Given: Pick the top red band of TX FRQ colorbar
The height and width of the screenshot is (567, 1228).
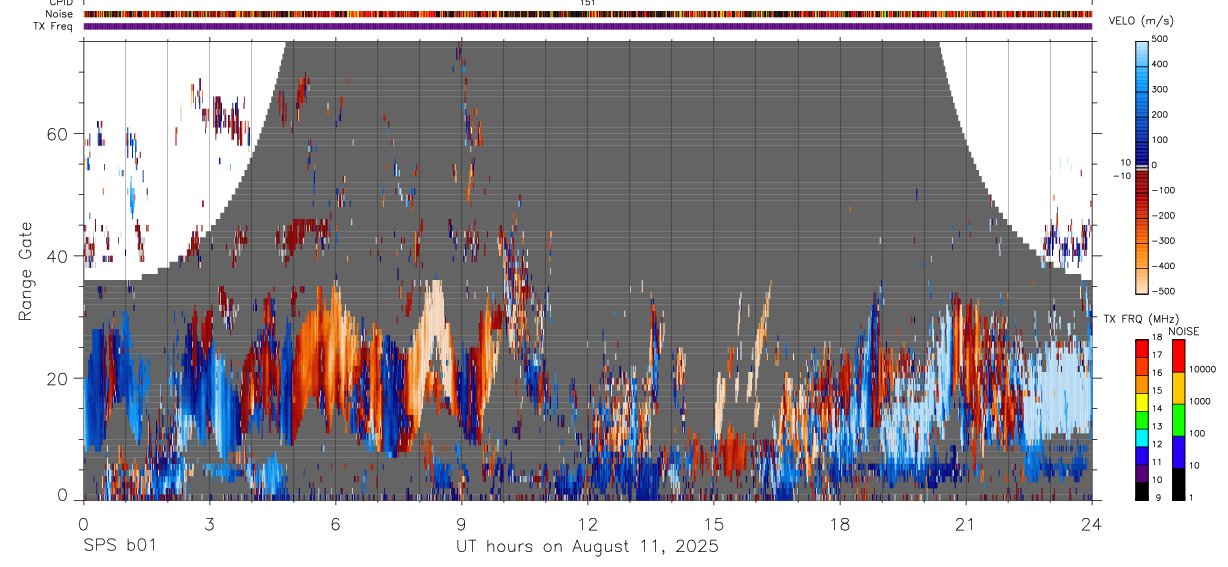Looking at the screenshot, I should (1142, 348).
